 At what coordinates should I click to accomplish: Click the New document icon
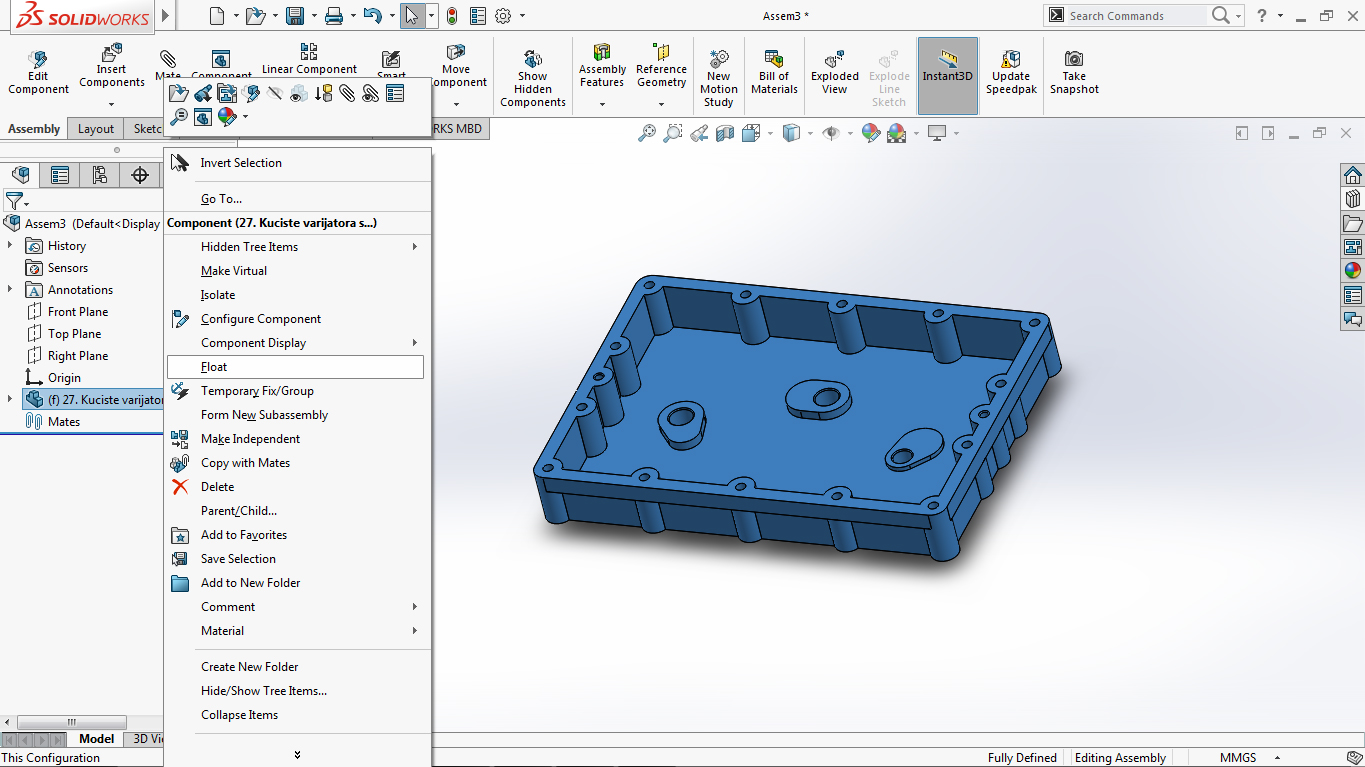coord(218,15)
